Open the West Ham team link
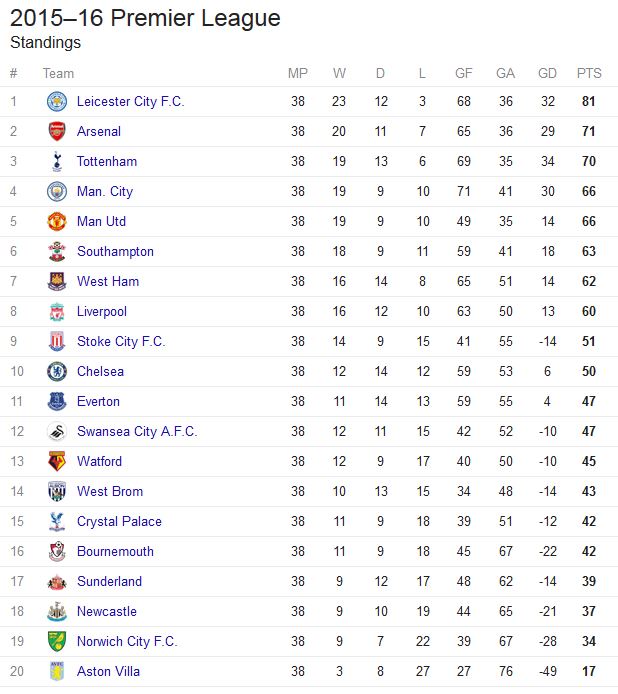The image size is (618, 694). point(108,281)
